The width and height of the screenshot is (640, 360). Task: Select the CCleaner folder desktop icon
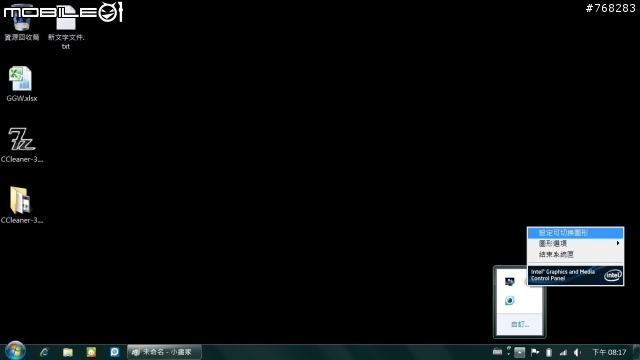click(22, 205)
